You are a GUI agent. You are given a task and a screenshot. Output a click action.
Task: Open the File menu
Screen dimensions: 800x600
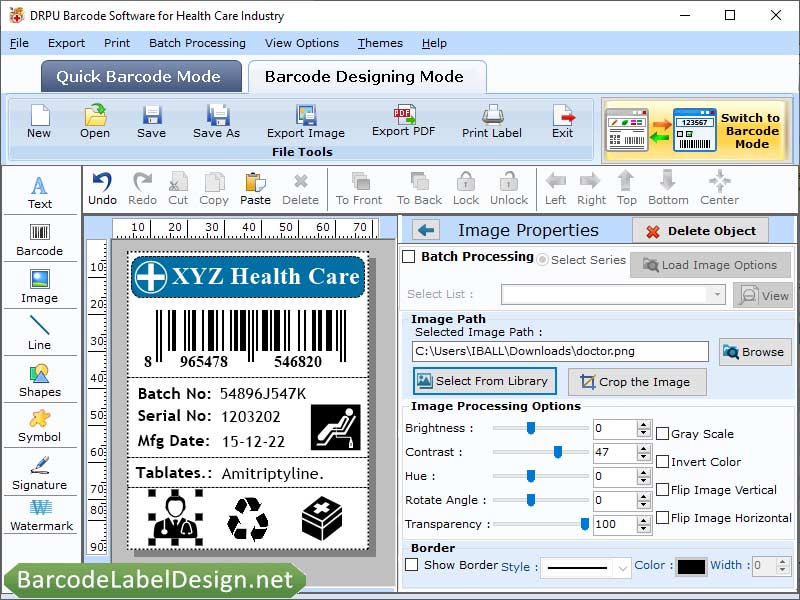19,43
